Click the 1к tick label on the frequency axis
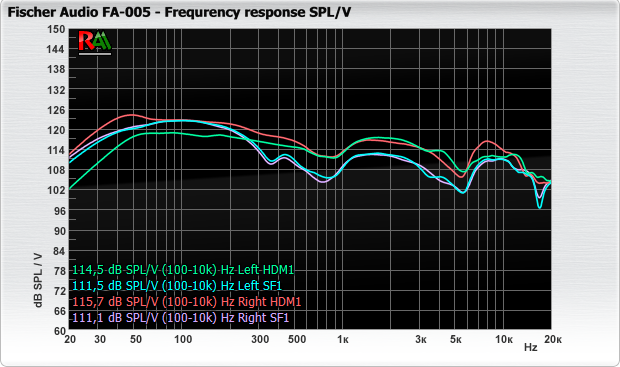Viewport: 620px width, 367px height. 343,339
